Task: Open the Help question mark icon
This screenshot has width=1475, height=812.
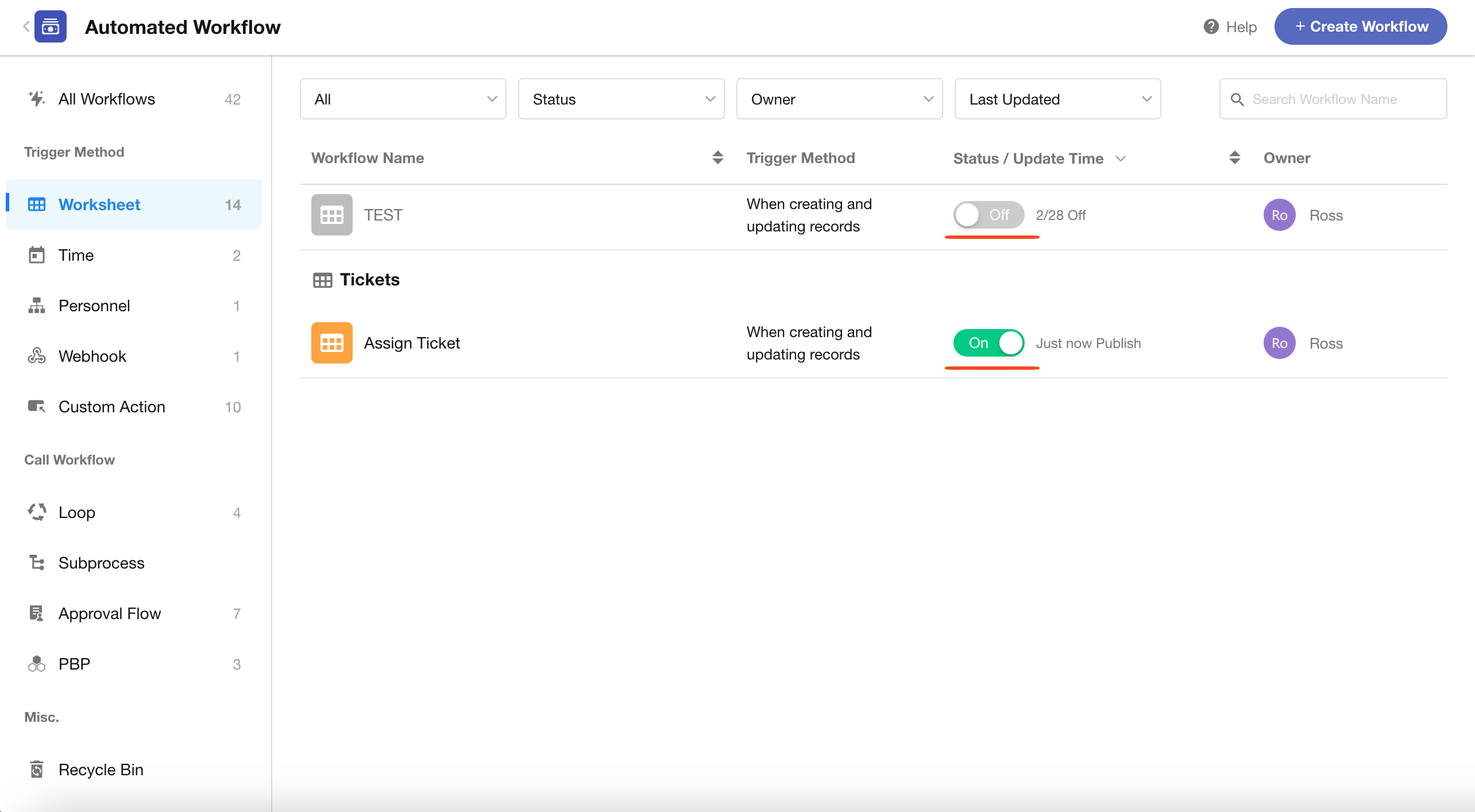Action: click(x=1211, y=26)
